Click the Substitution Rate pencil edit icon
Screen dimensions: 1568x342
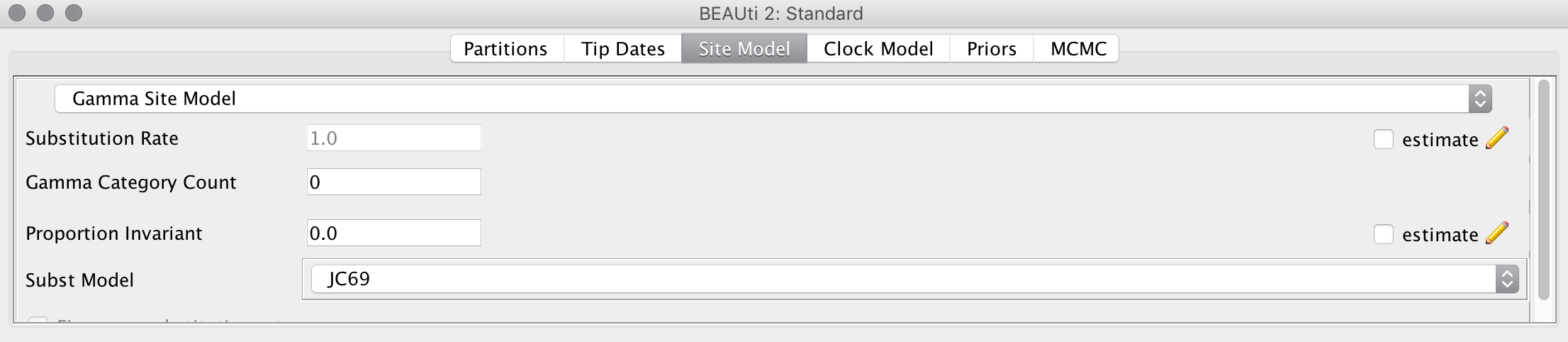(x=1496, y=138)
